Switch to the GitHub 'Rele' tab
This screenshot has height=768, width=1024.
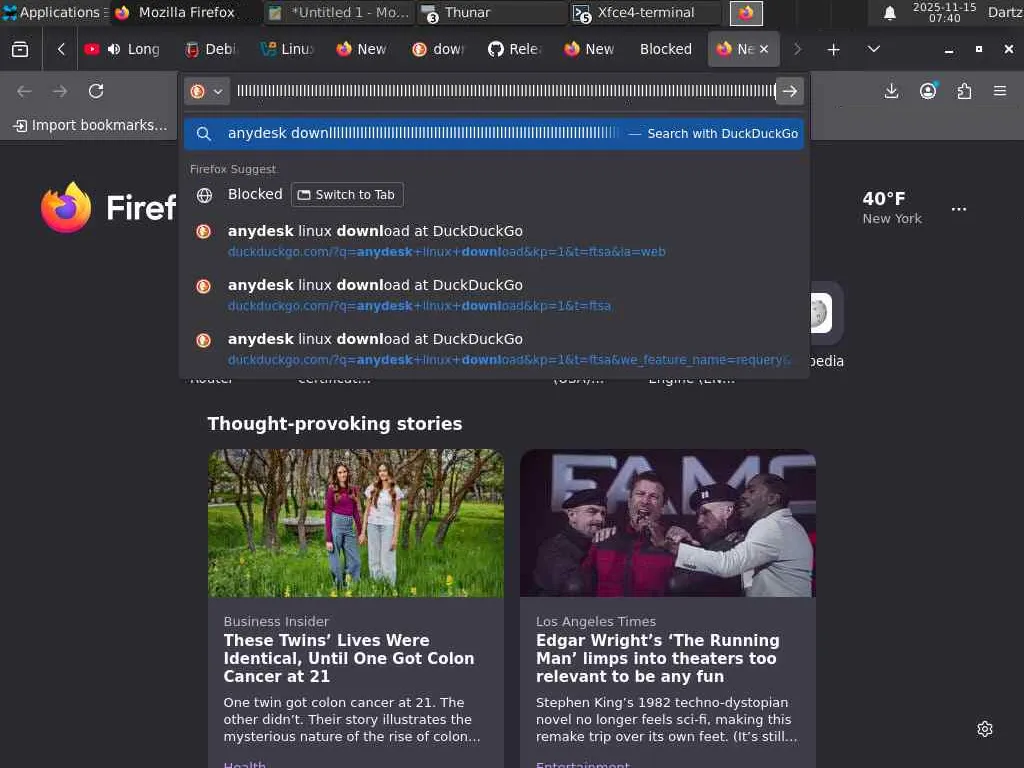coord(515,49)
